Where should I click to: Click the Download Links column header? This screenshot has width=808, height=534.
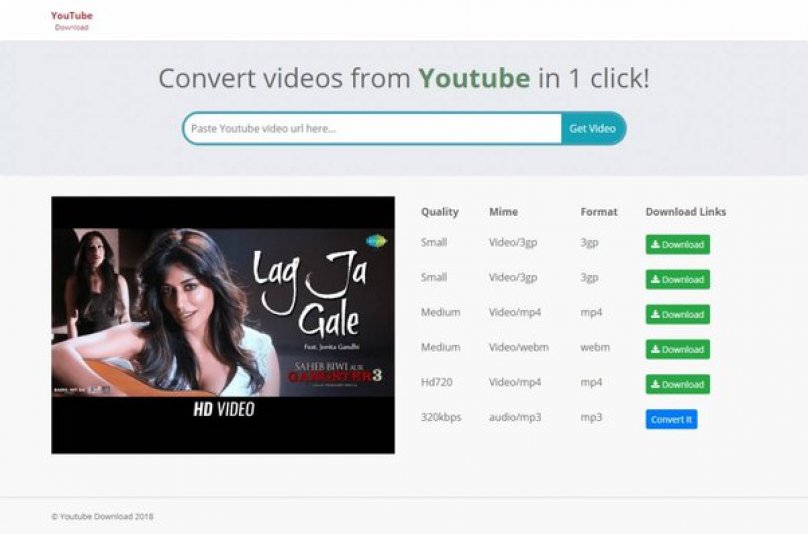click(x=685, y=212)
